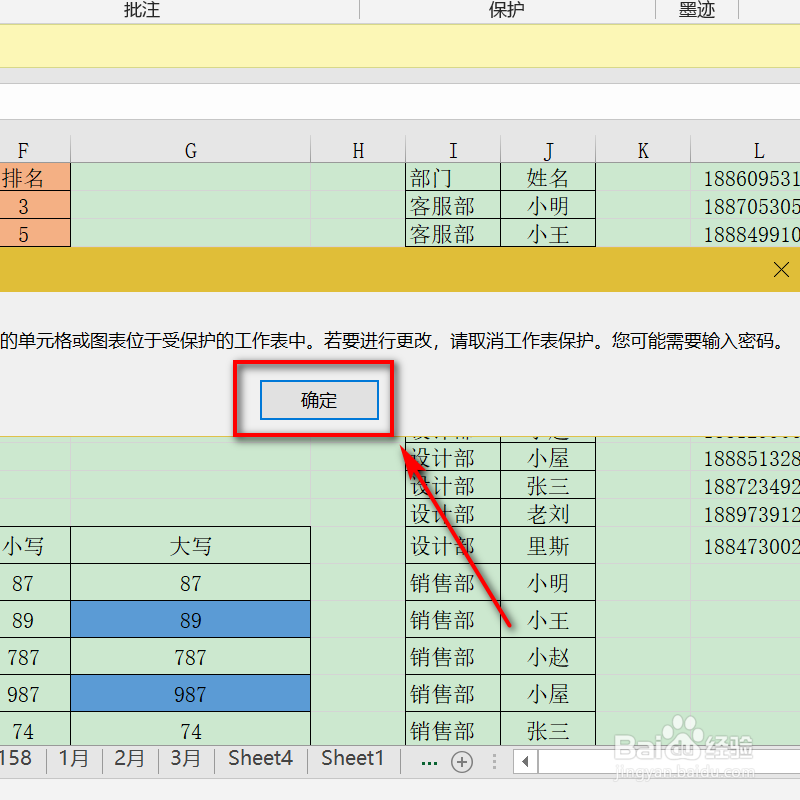Click the 保护 ribbon group label
This screenshot has width=800, height=800.
tap(506, 10)
